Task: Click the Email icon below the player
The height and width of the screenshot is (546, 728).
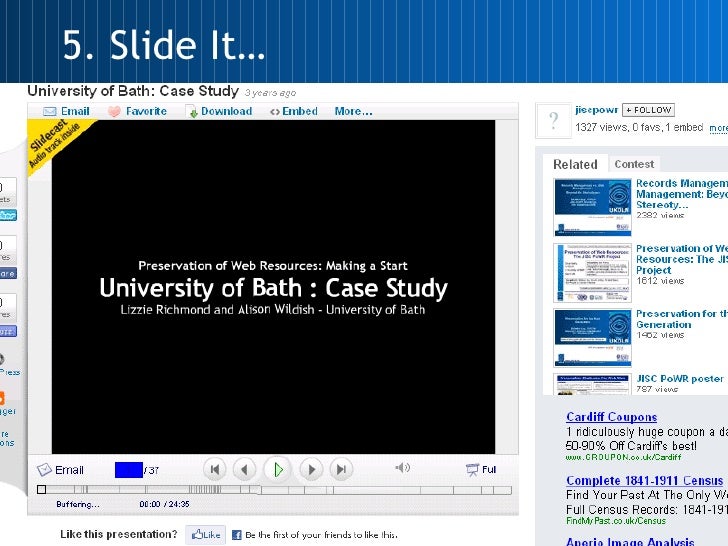Action: [x=44, y=470]
